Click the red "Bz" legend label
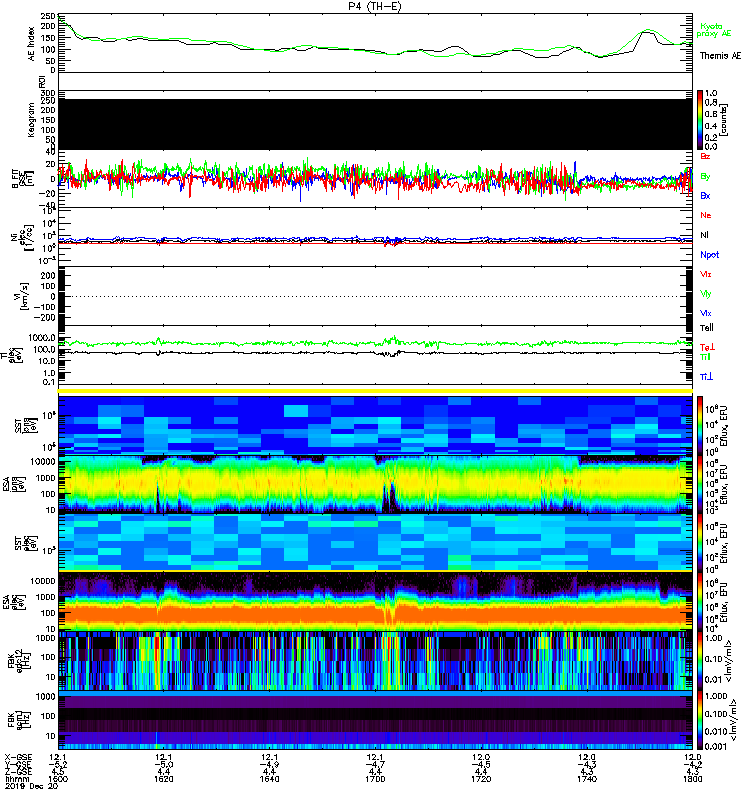The image size is (750, 800). click(705, 156)
